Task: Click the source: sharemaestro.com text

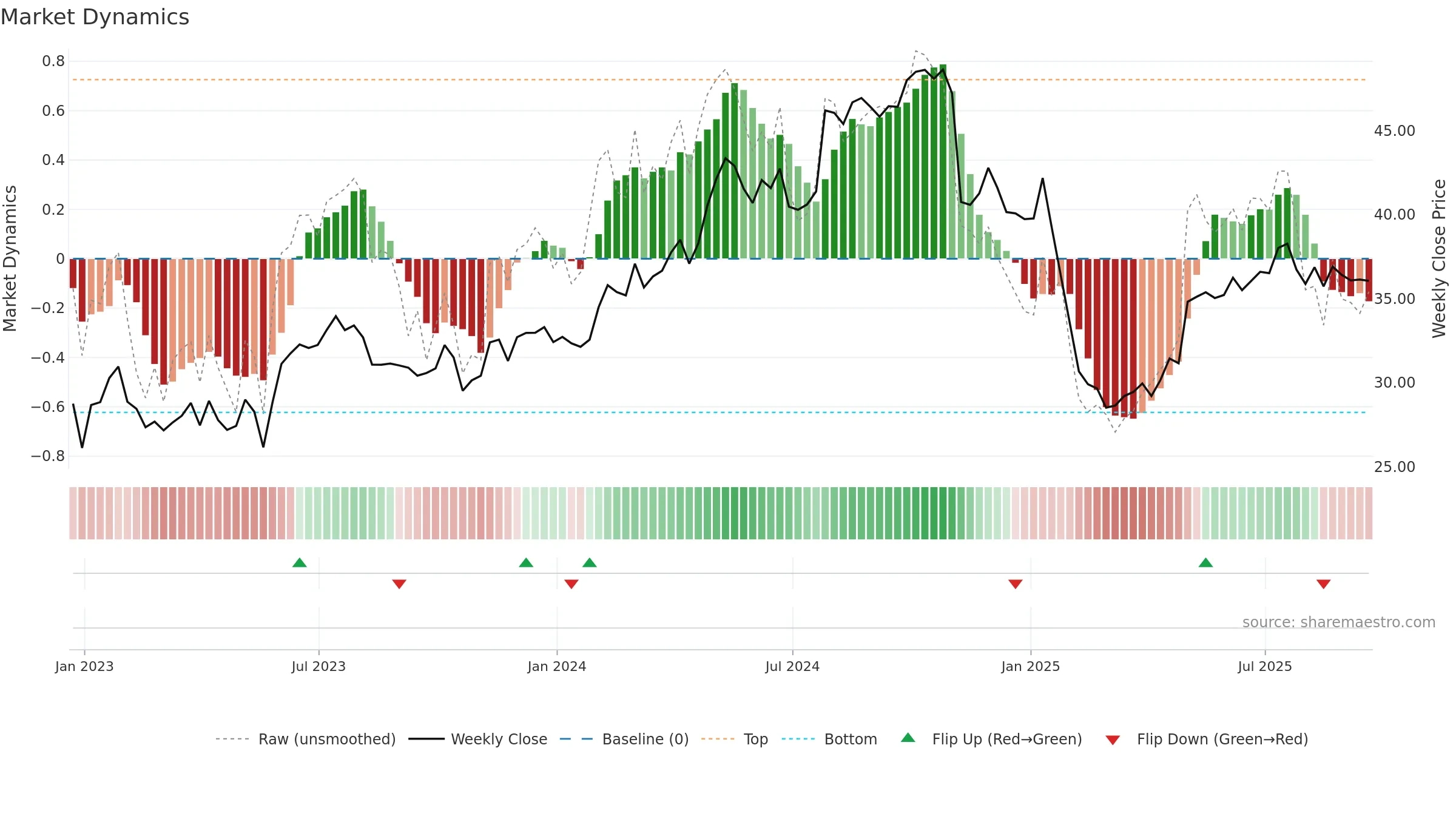Action: tap(1339, 622)
